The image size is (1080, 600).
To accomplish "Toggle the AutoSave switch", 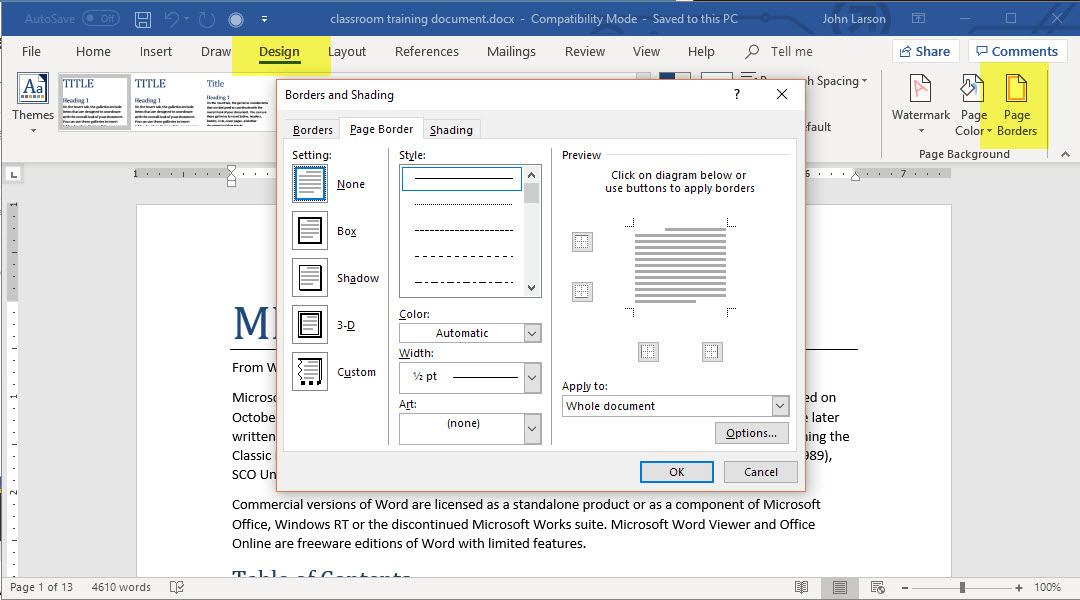I will [x=100, y=19].
